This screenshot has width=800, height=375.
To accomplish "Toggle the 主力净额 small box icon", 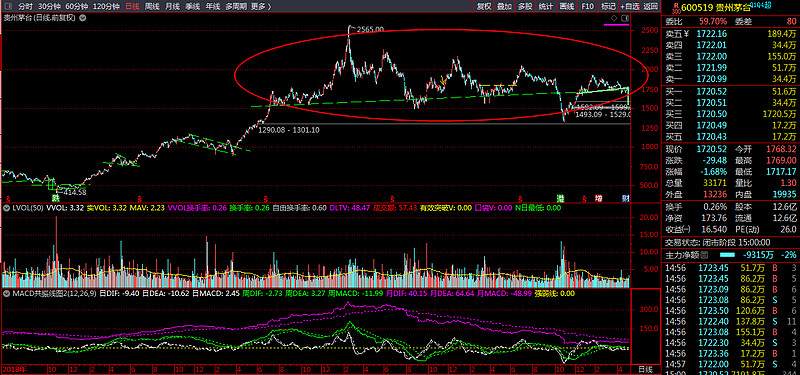I will (x=705, y=254).
